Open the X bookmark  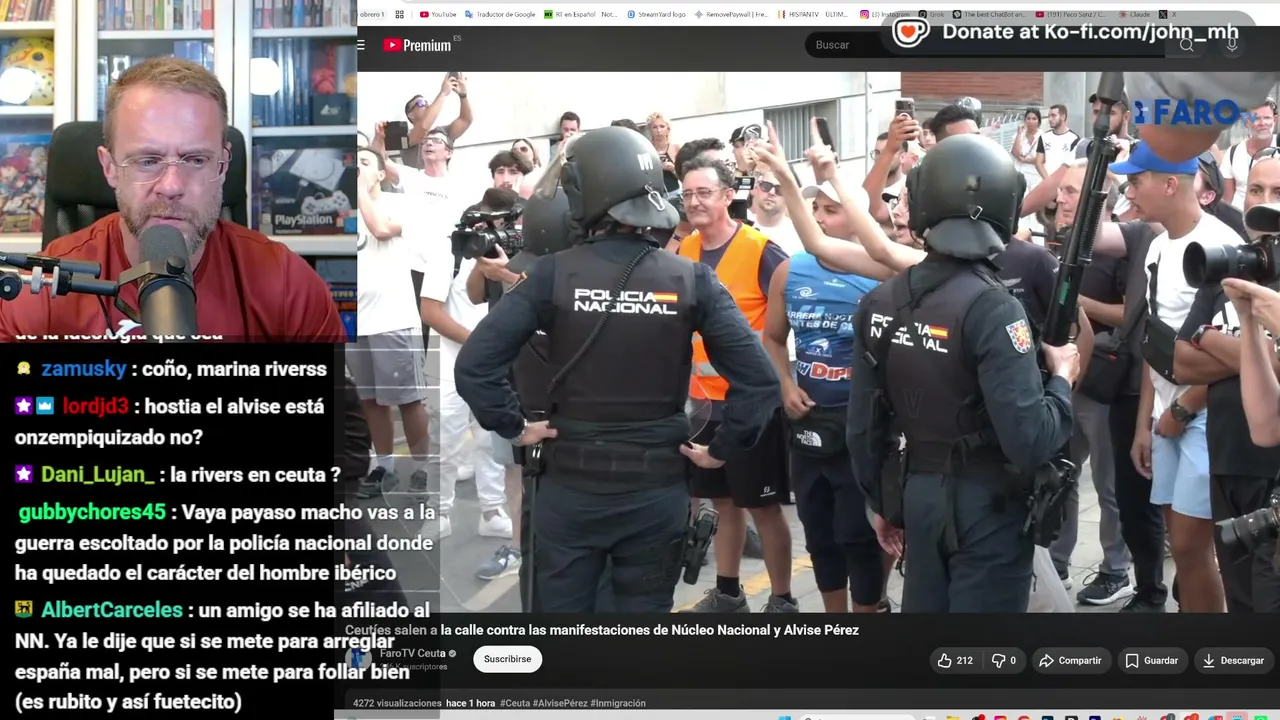[1169, 14]
